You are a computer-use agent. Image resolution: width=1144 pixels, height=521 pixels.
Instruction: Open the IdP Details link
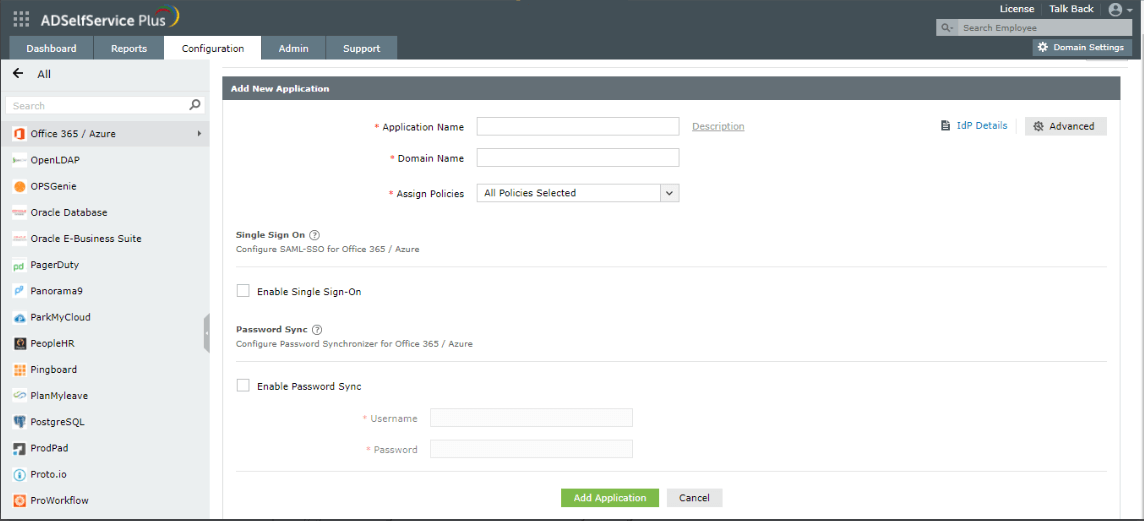coord(982,126)
